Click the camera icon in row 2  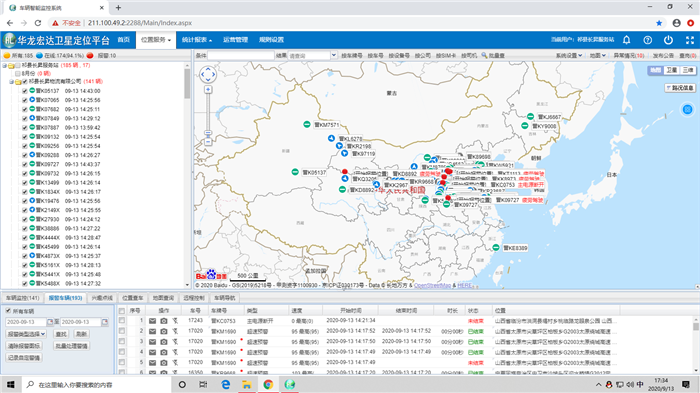[x=164, y=331]
